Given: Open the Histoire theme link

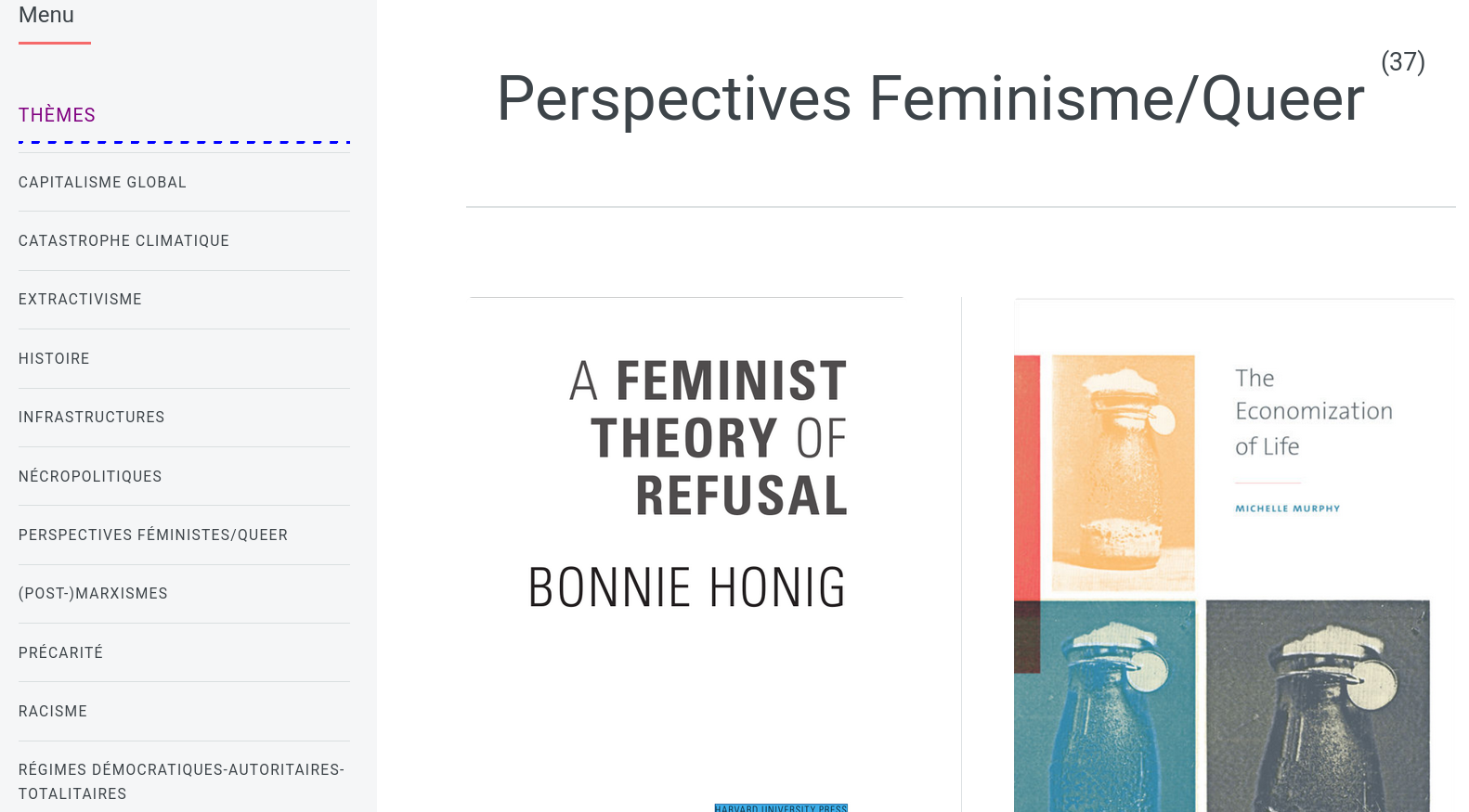Looking at the screenshot, I should (54, 359).
